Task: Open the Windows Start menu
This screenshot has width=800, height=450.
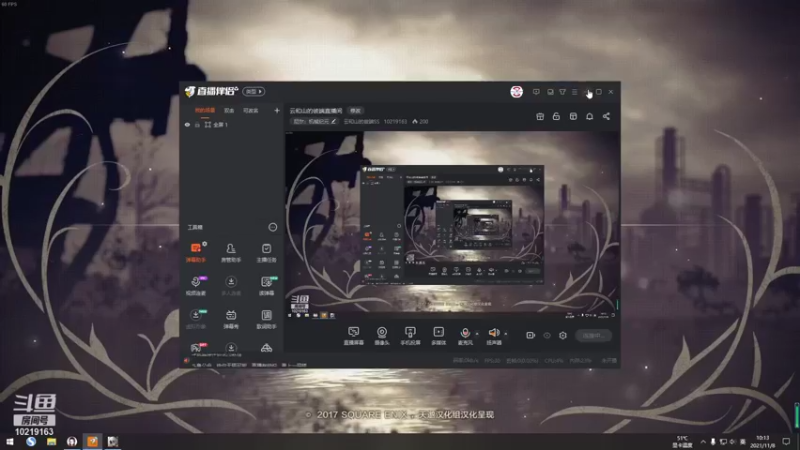Action: coord(10,441)
